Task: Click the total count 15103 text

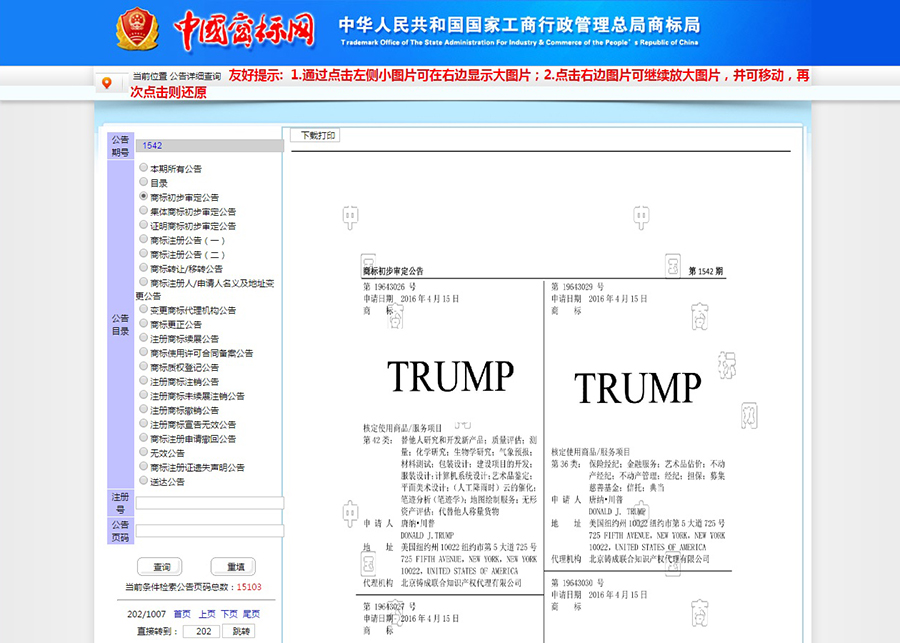Action: (249, 587)
